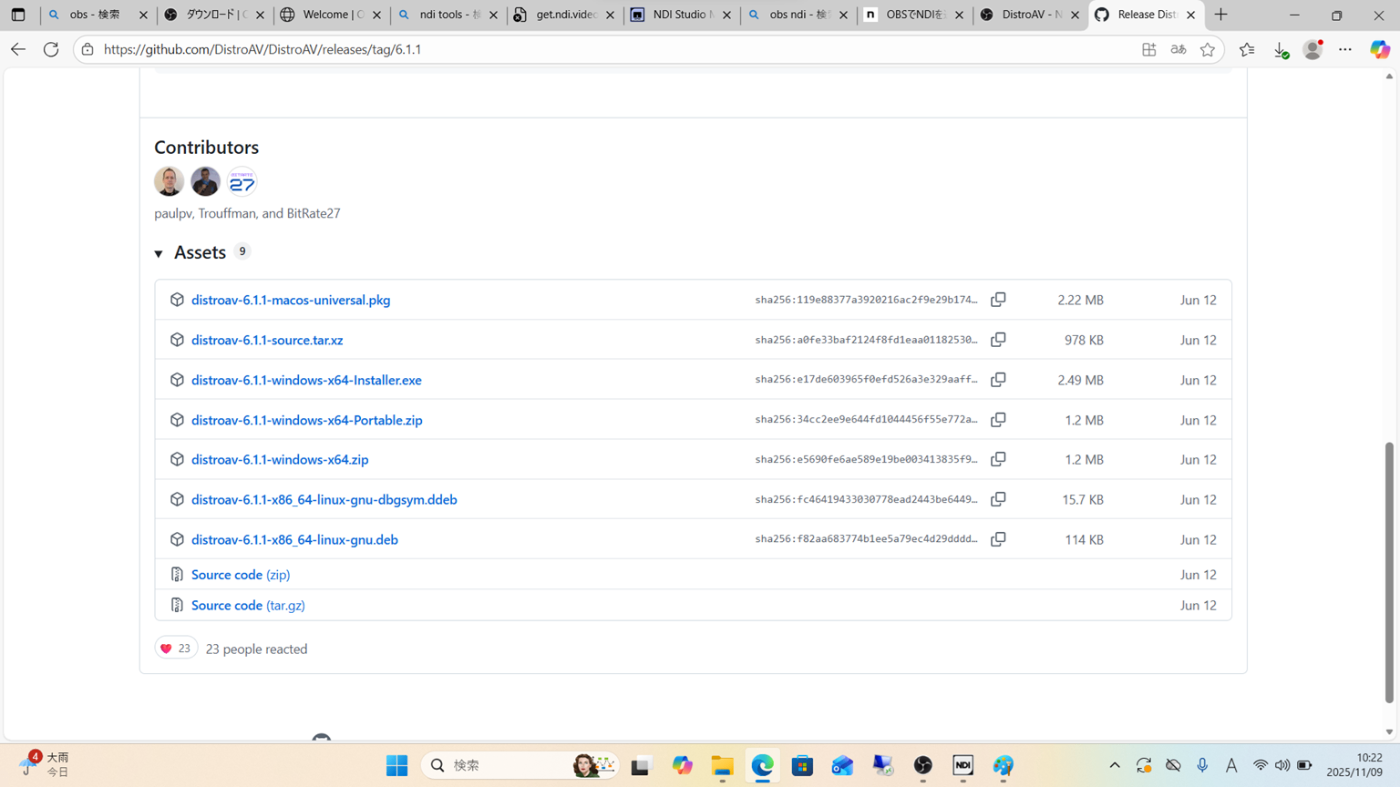Open the Windows Start menu
Viewport: 1400px width, 787px height.
tap(397, 765)
